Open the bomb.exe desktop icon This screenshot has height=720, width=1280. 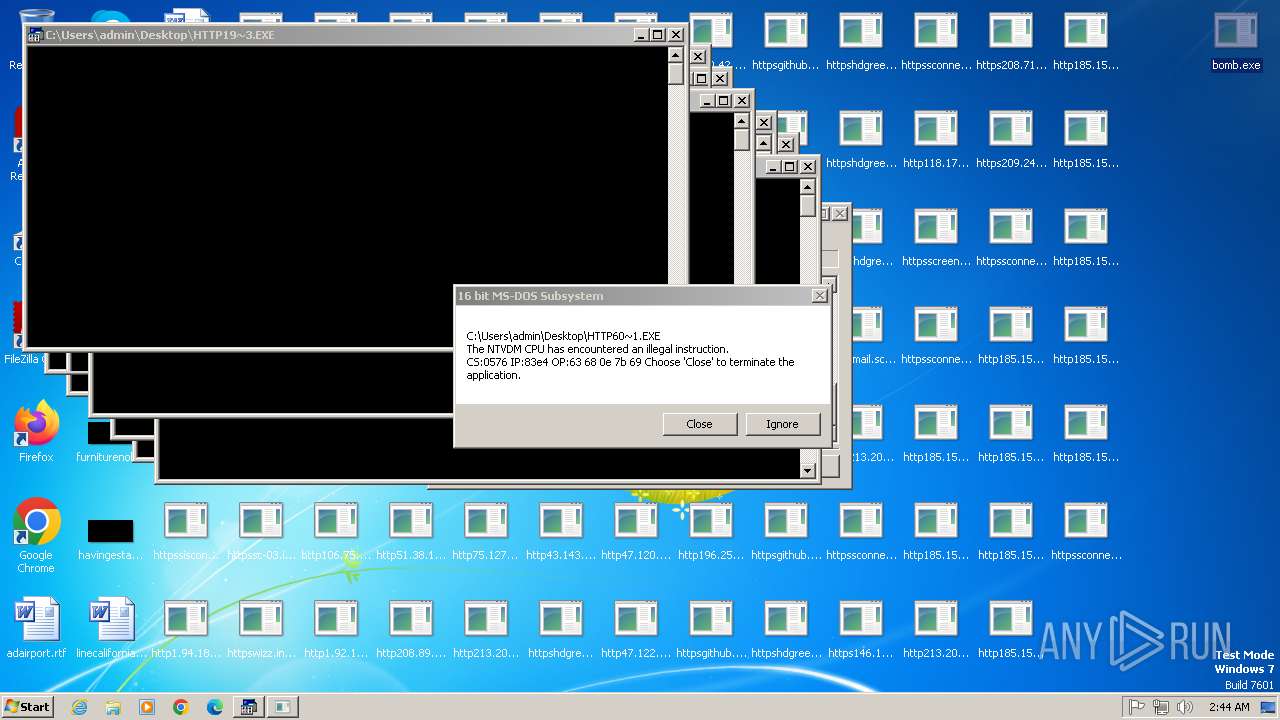click(x=1236, y=42)
